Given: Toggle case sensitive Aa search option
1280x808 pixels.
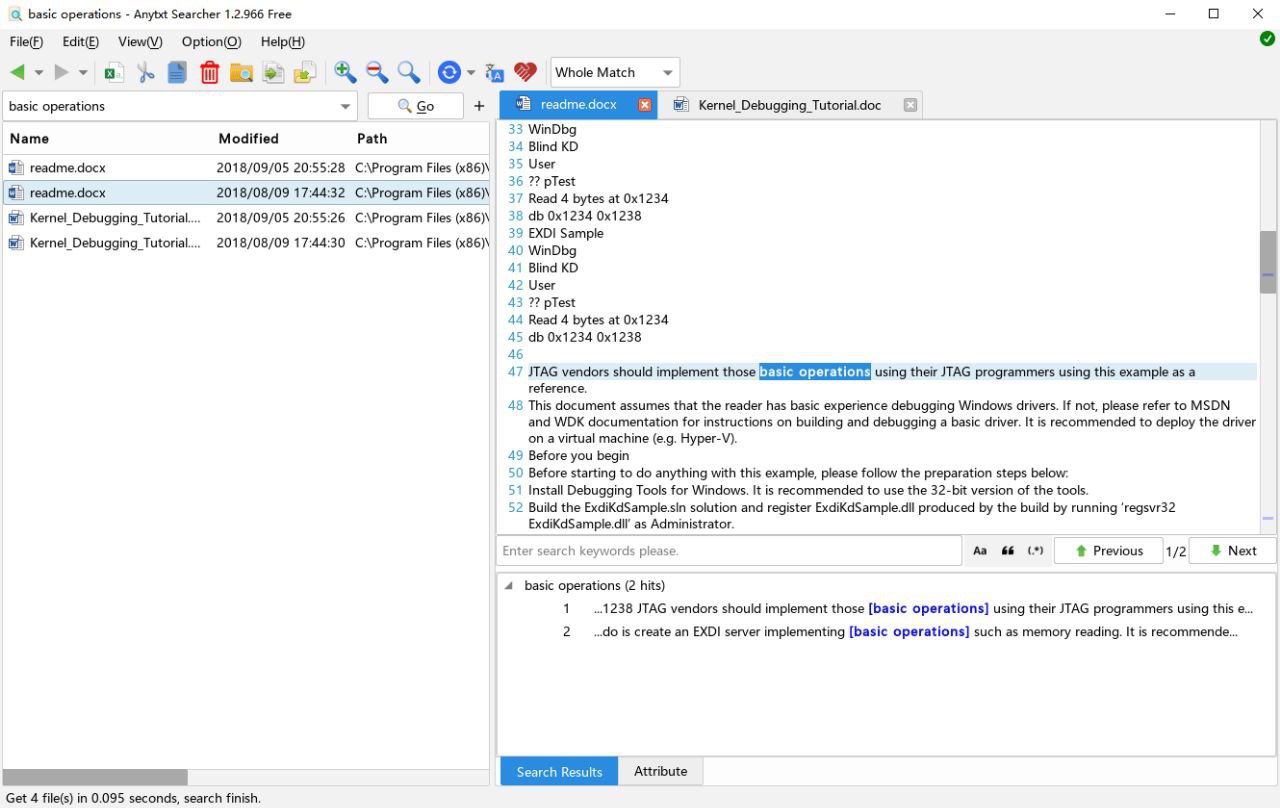Looking at the screenshot, I should [x=980, y=550].
